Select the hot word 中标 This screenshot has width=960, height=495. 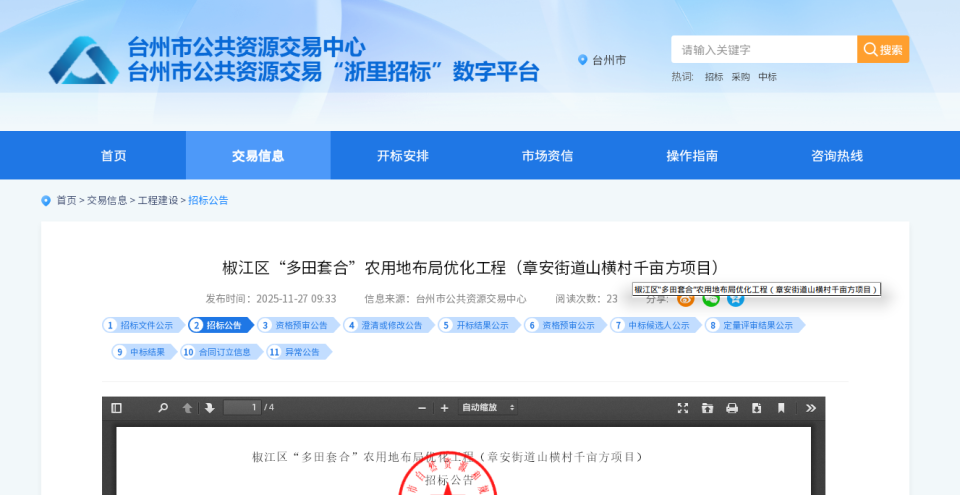point(768,77)
